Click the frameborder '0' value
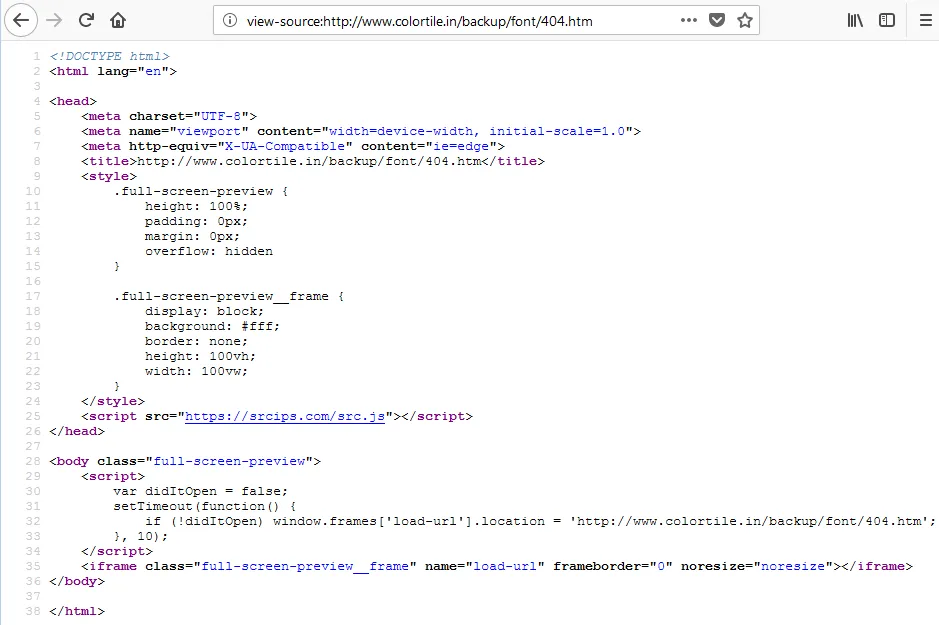The width and height of the screenshot is (939, 625). [661, 566]
